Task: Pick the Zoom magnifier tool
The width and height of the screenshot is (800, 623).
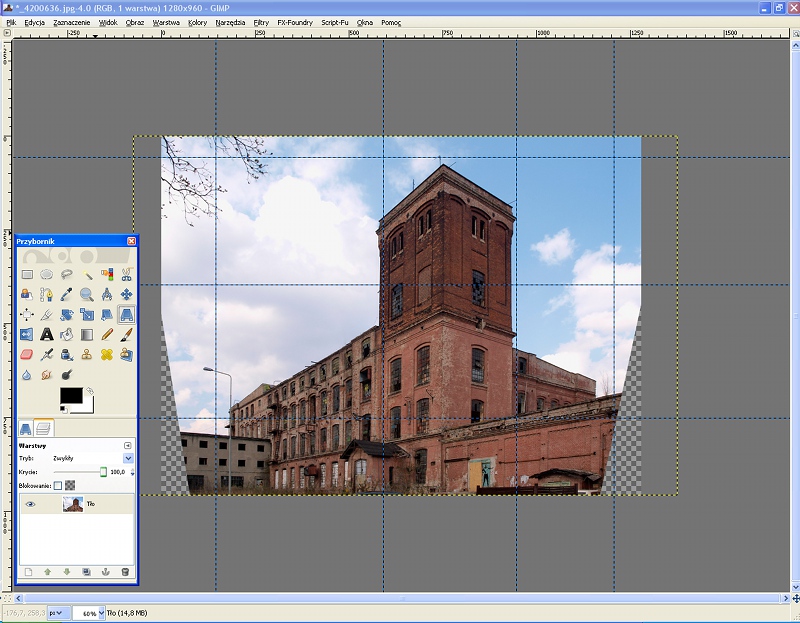Action: (x=86, y=294)
